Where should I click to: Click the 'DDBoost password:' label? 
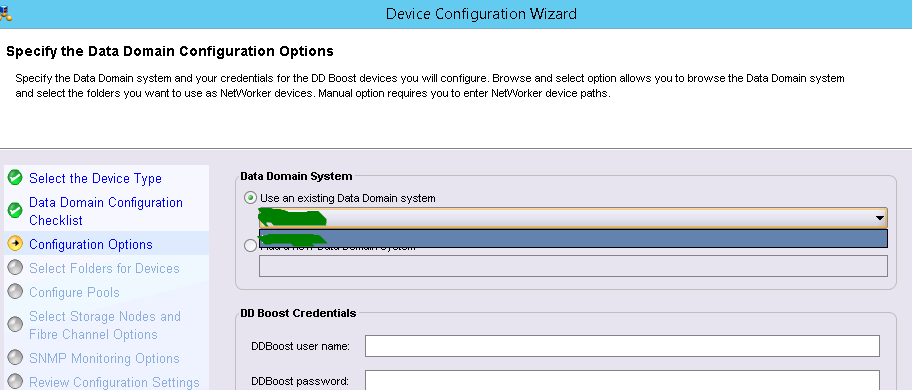click(x=300, y=381)
